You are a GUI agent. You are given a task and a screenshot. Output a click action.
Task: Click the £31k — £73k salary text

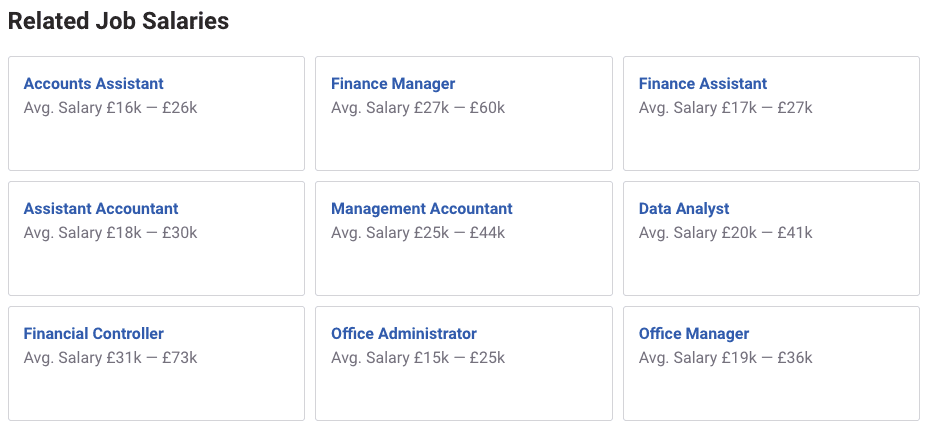click(x=151, y=358)
